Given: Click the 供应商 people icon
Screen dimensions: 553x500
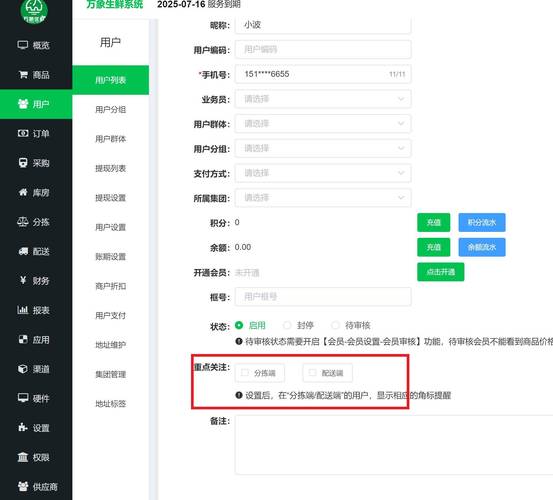Looking at the screenshot, I should pos(23,487).
